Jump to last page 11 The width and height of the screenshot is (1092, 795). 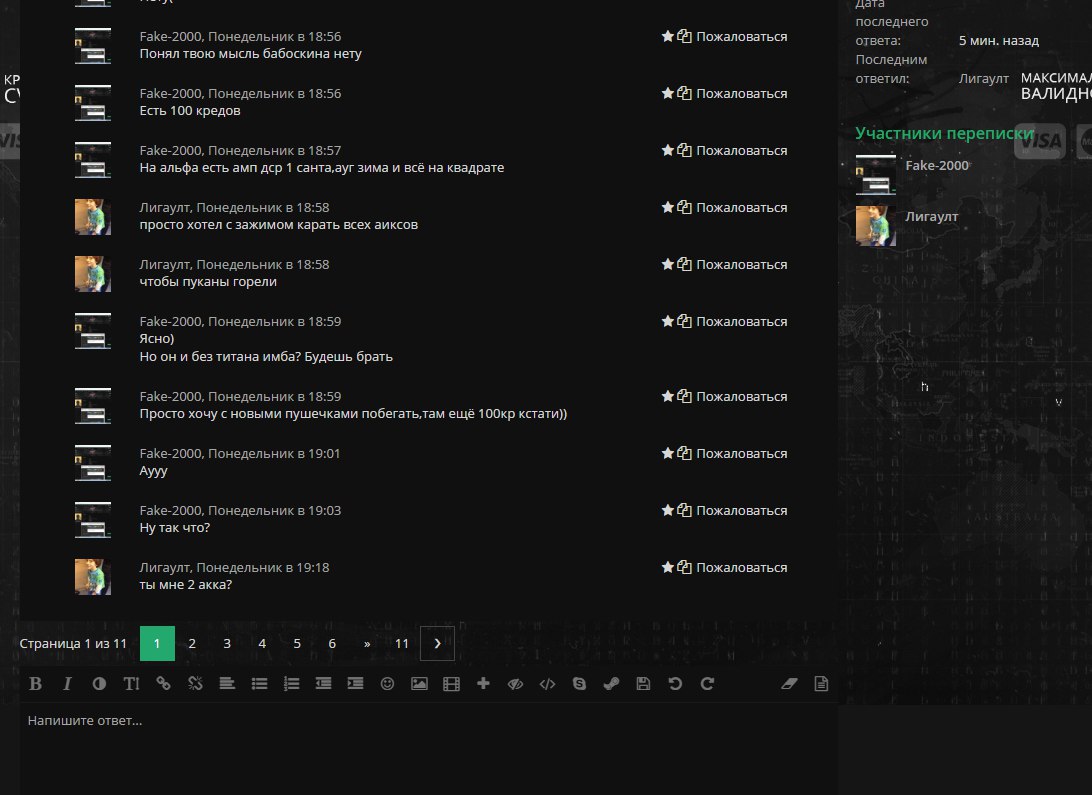pyautogui.click(x=402, y=643)
